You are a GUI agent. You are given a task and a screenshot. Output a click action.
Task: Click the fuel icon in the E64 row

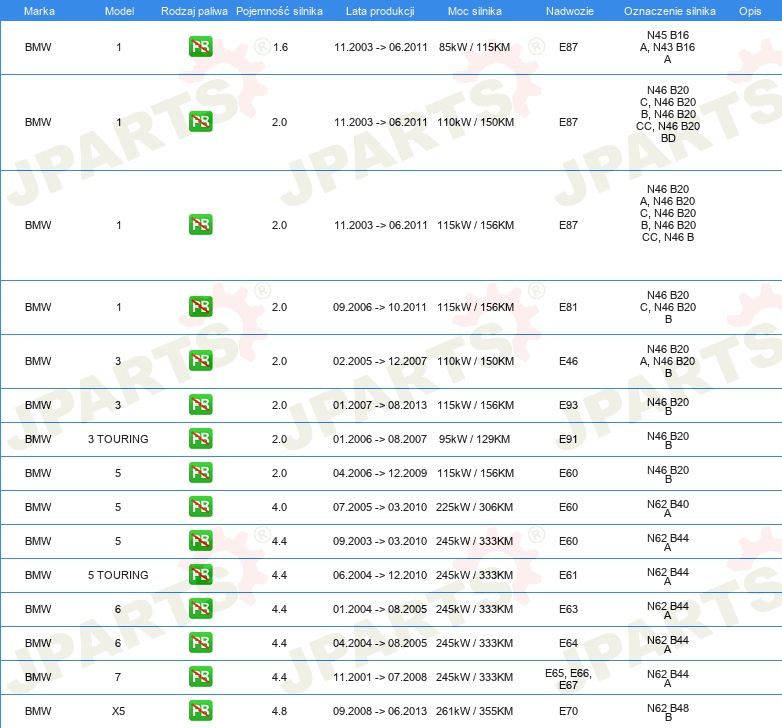[x=200, y=643]
